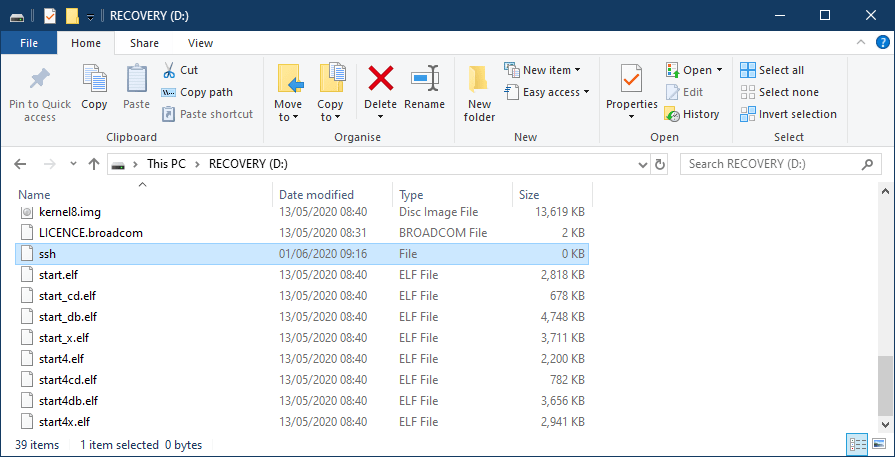This screenshot has width=895, height=457.
Task: Click the title bar Properties checkmark icon
Action: coord(50,16)
